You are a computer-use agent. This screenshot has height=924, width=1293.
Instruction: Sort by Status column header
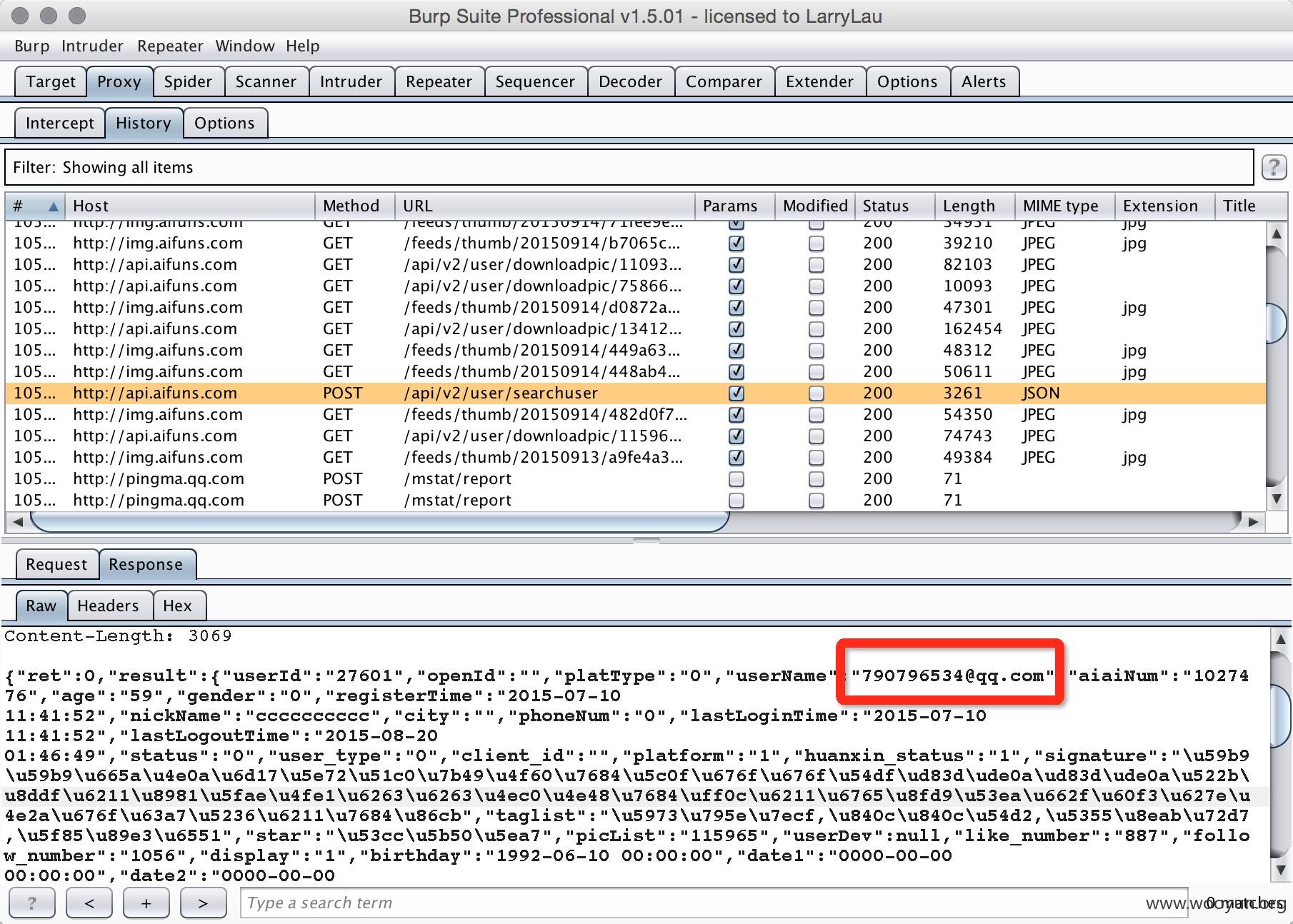[x=894, y=206]
